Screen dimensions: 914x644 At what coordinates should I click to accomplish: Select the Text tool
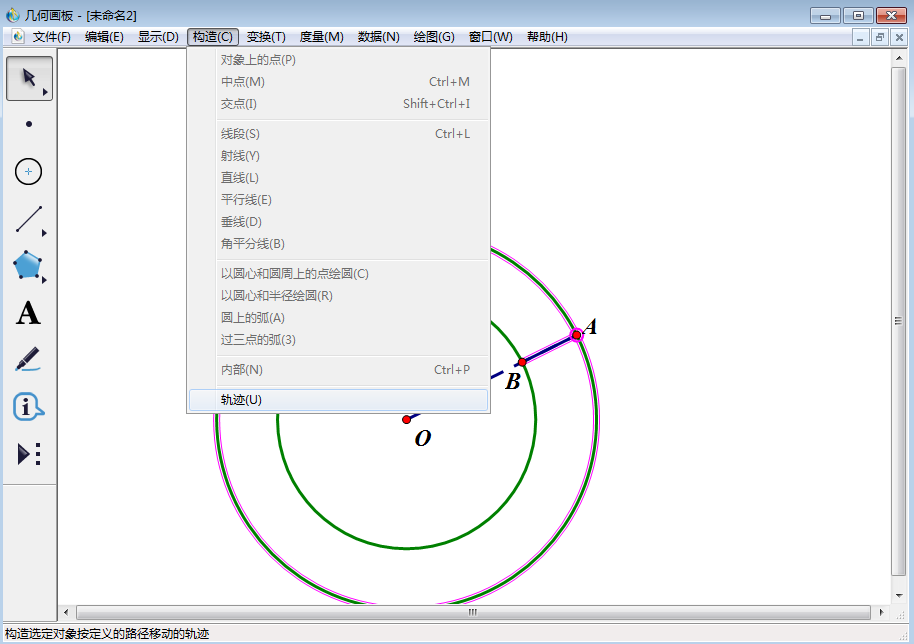click(28, 313)
